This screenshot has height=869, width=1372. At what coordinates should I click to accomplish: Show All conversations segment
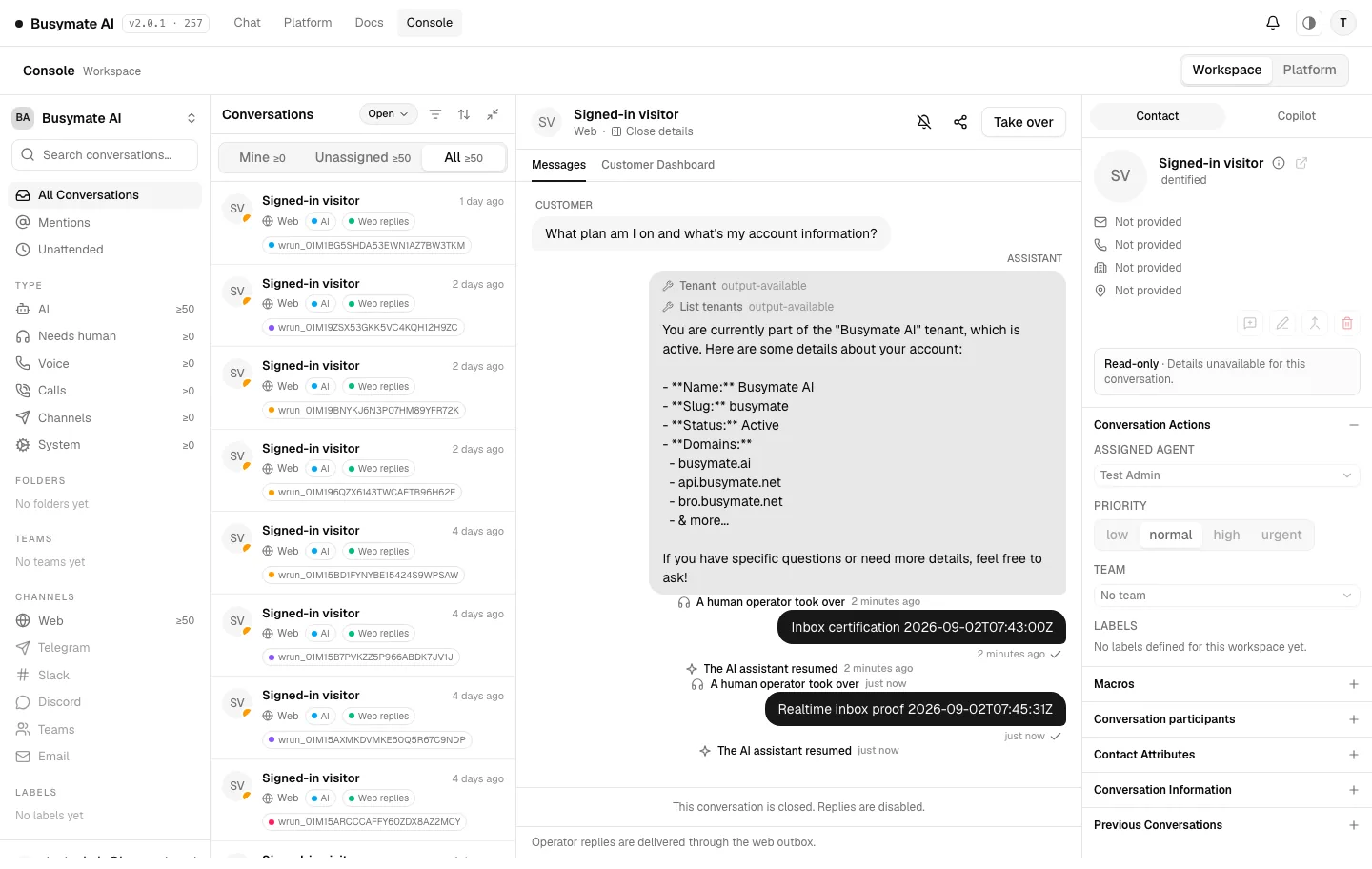464,158
